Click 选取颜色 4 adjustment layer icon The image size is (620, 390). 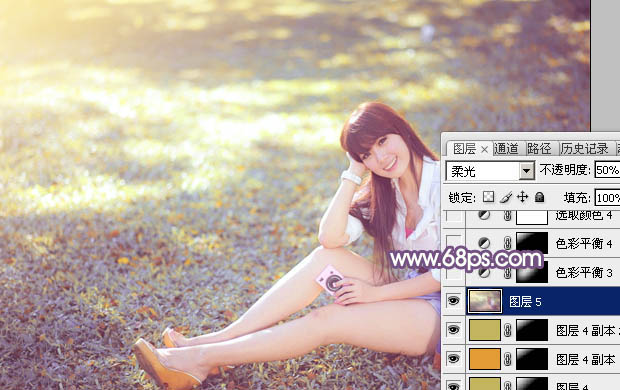484,215
